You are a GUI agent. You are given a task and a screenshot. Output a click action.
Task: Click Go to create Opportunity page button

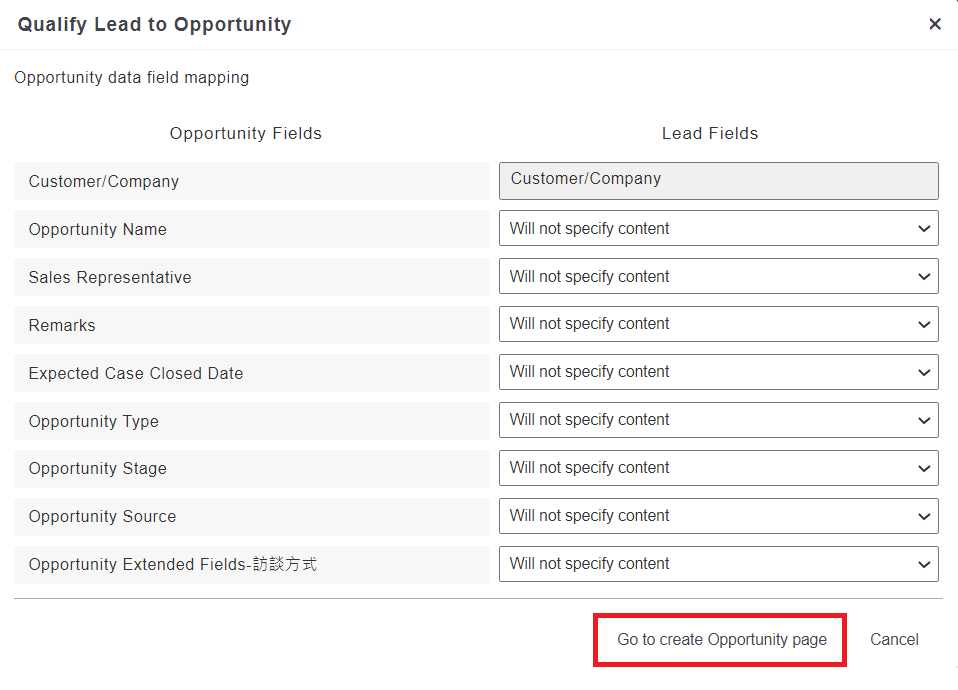click(x=721, y=640)
